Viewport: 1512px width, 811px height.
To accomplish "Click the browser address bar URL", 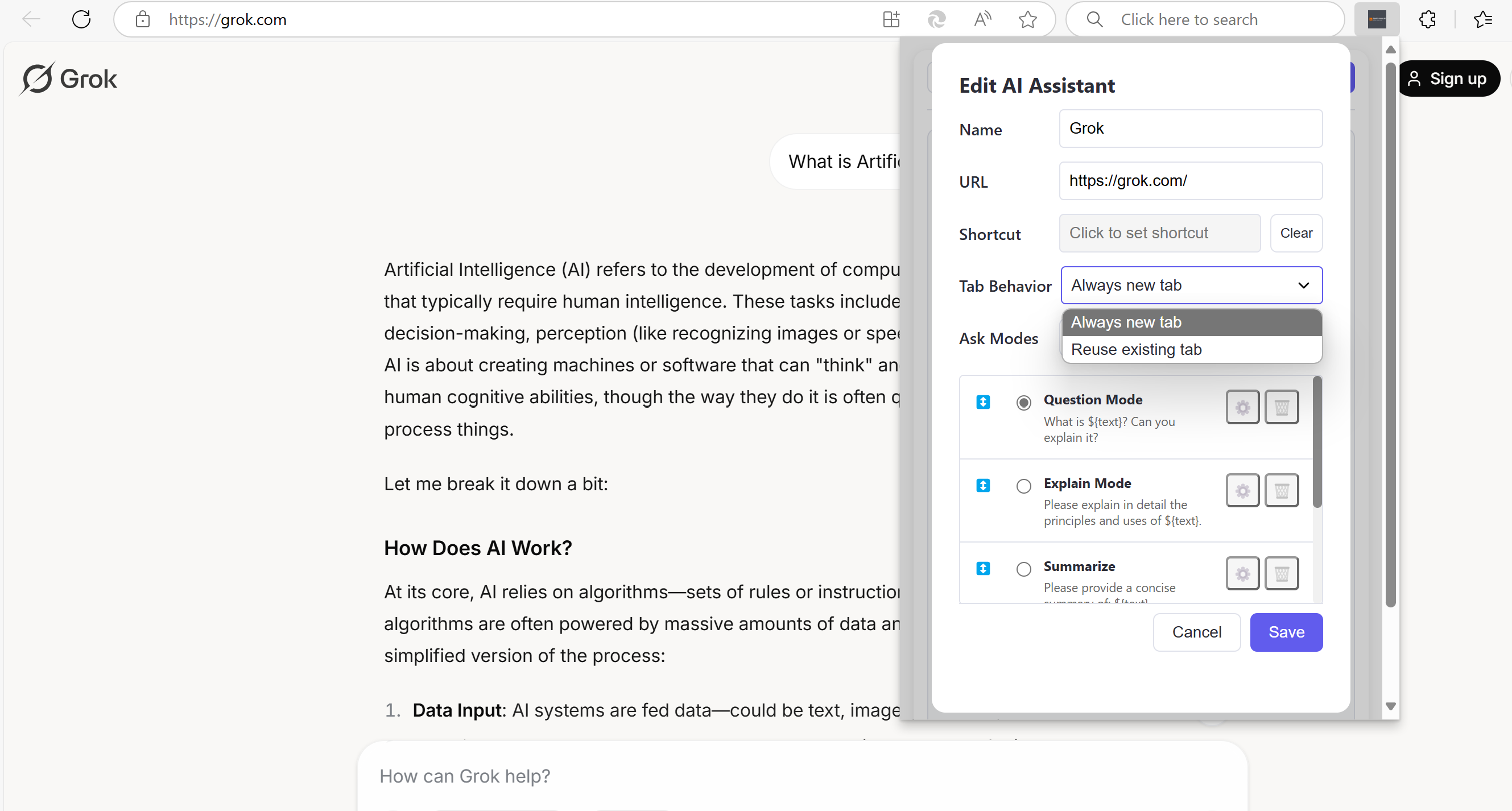I will pyautogui.click(x=228, y=19).
